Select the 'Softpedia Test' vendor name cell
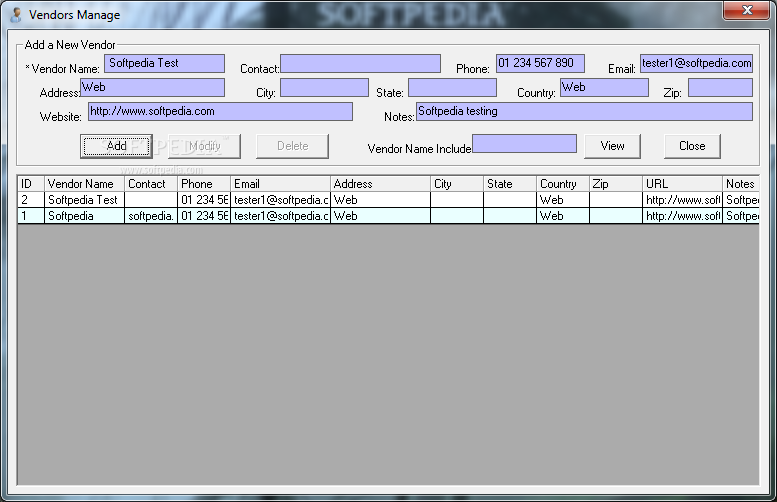Image resolution: width=777 pixels, height=502 pixels. [84, 200]
